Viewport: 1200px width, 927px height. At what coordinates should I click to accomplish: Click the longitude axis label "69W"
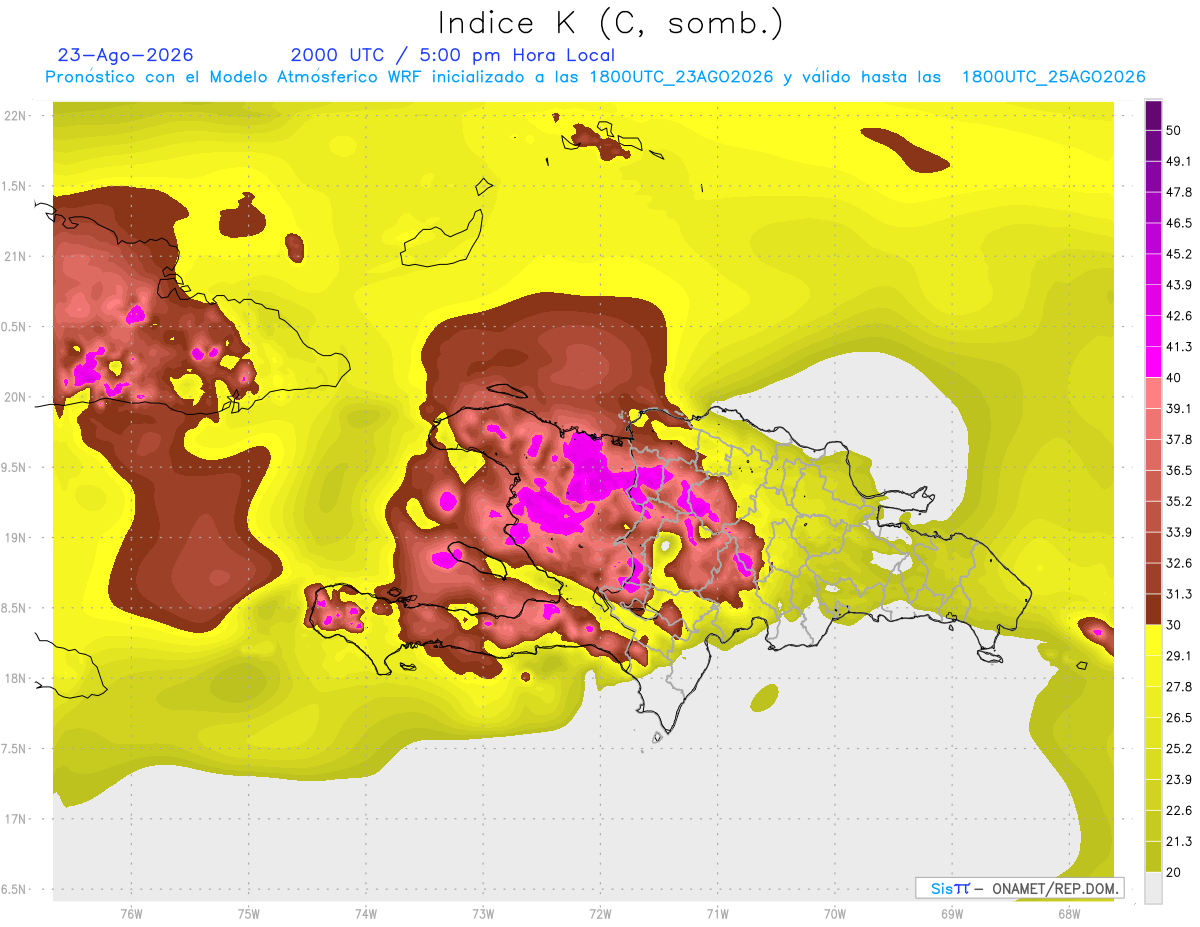[952, 914]
